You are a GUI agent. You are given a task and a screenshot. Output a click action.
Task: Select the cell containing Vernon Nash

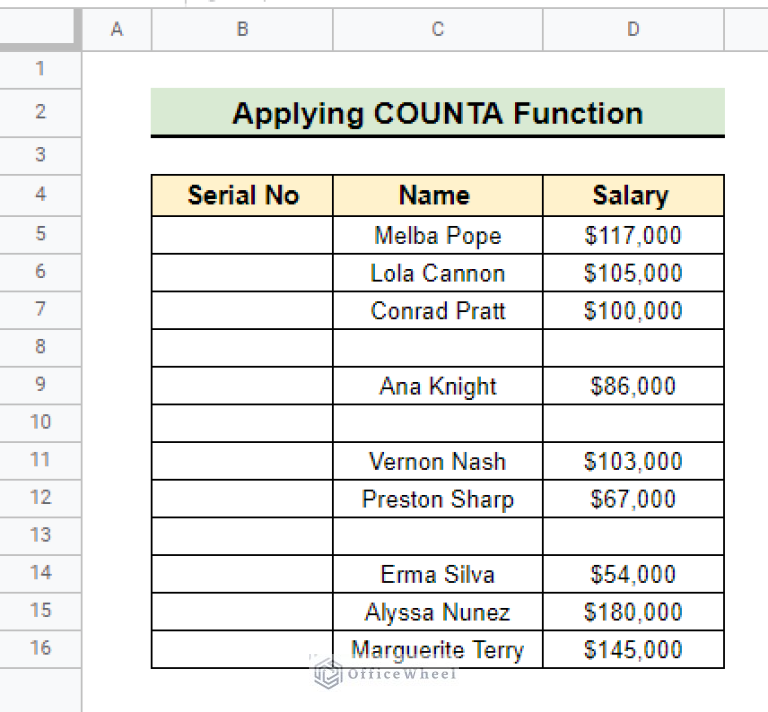[437, 461]
